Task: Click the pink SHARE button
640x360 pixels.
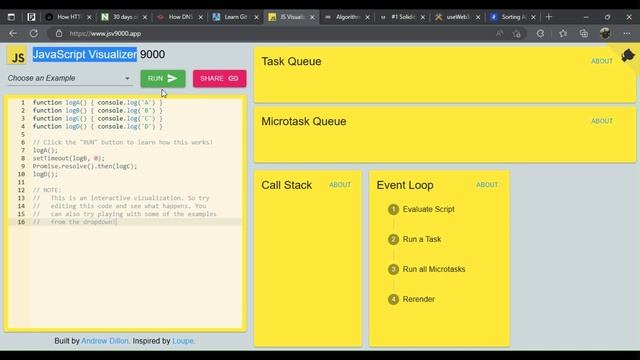Action: point(220,78)
